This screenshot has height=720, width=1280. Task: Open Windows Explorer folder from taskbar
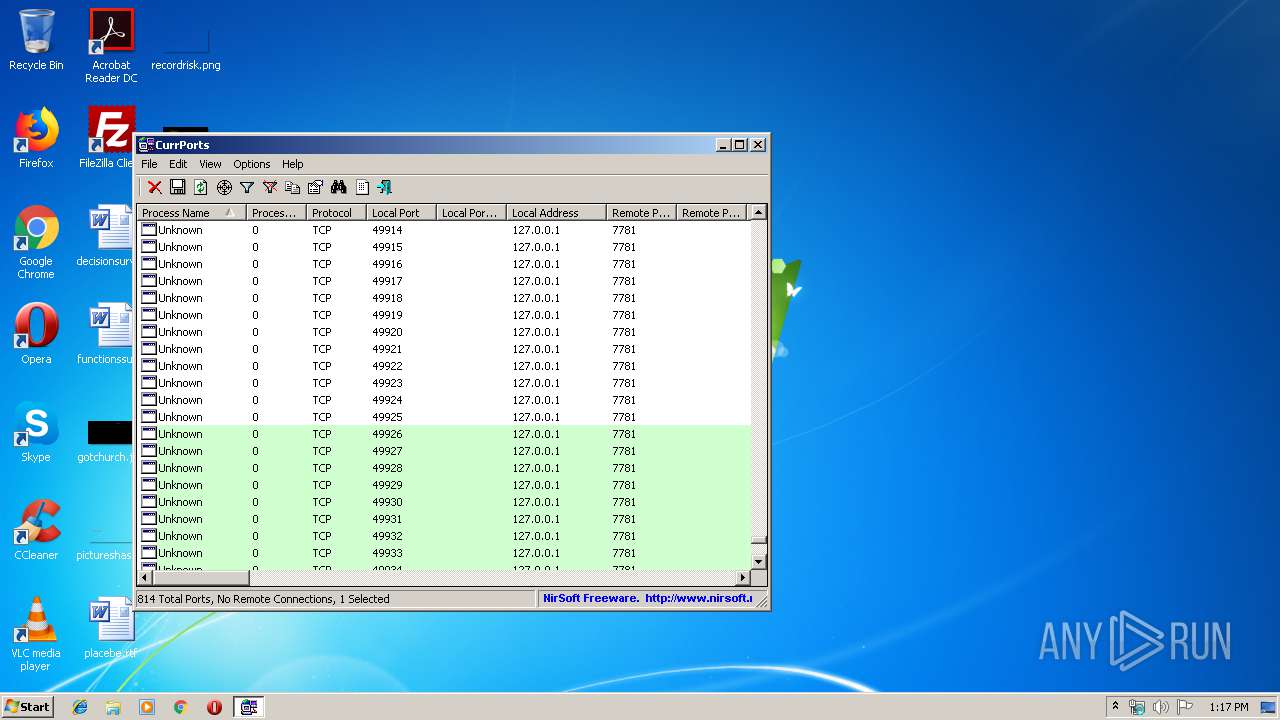pyautogui.click(x=113, y=707)
